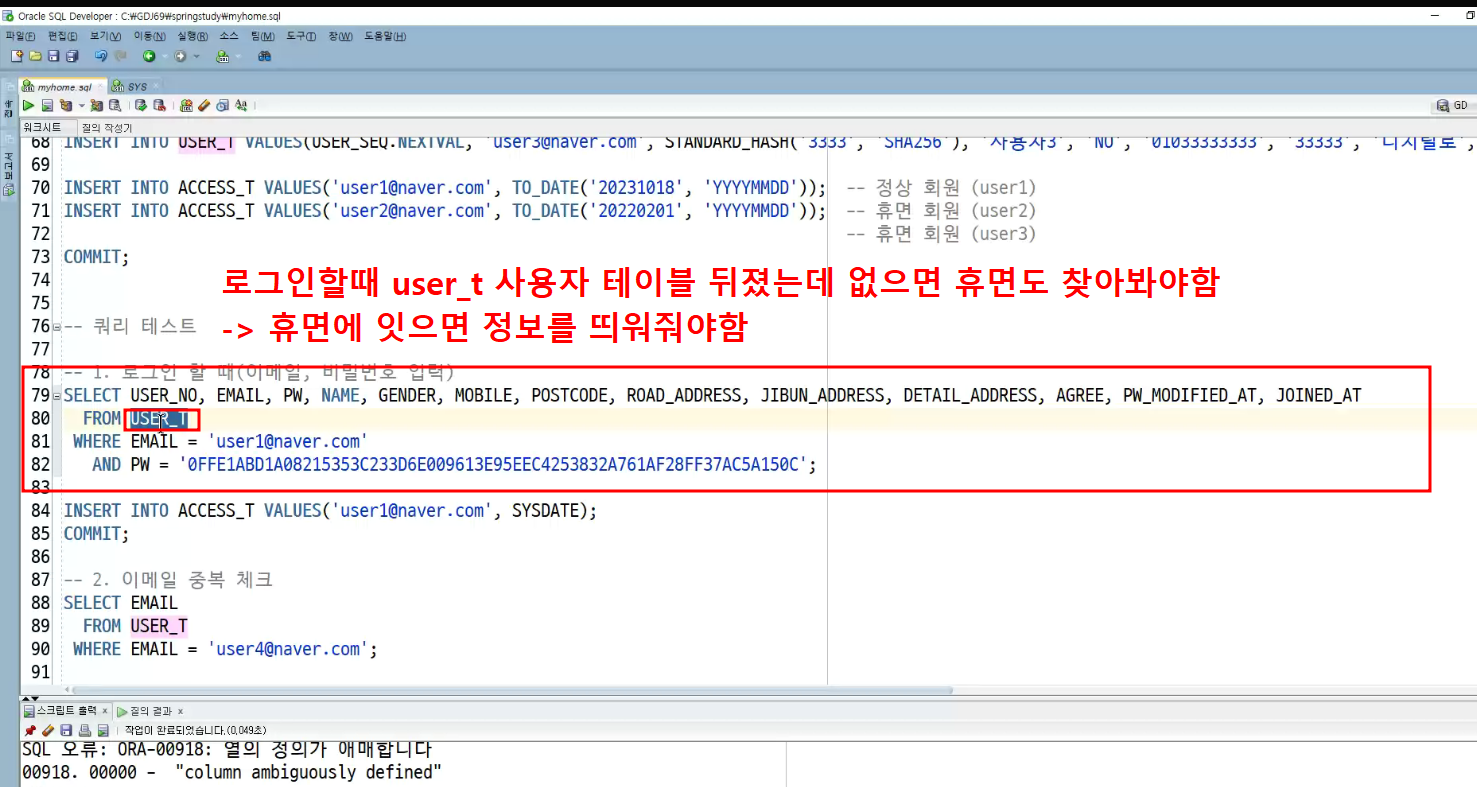Click the Explain Plan icon
Image resolution: width=1477 pixels, height=787 pixels.
[x=65, y=105]
